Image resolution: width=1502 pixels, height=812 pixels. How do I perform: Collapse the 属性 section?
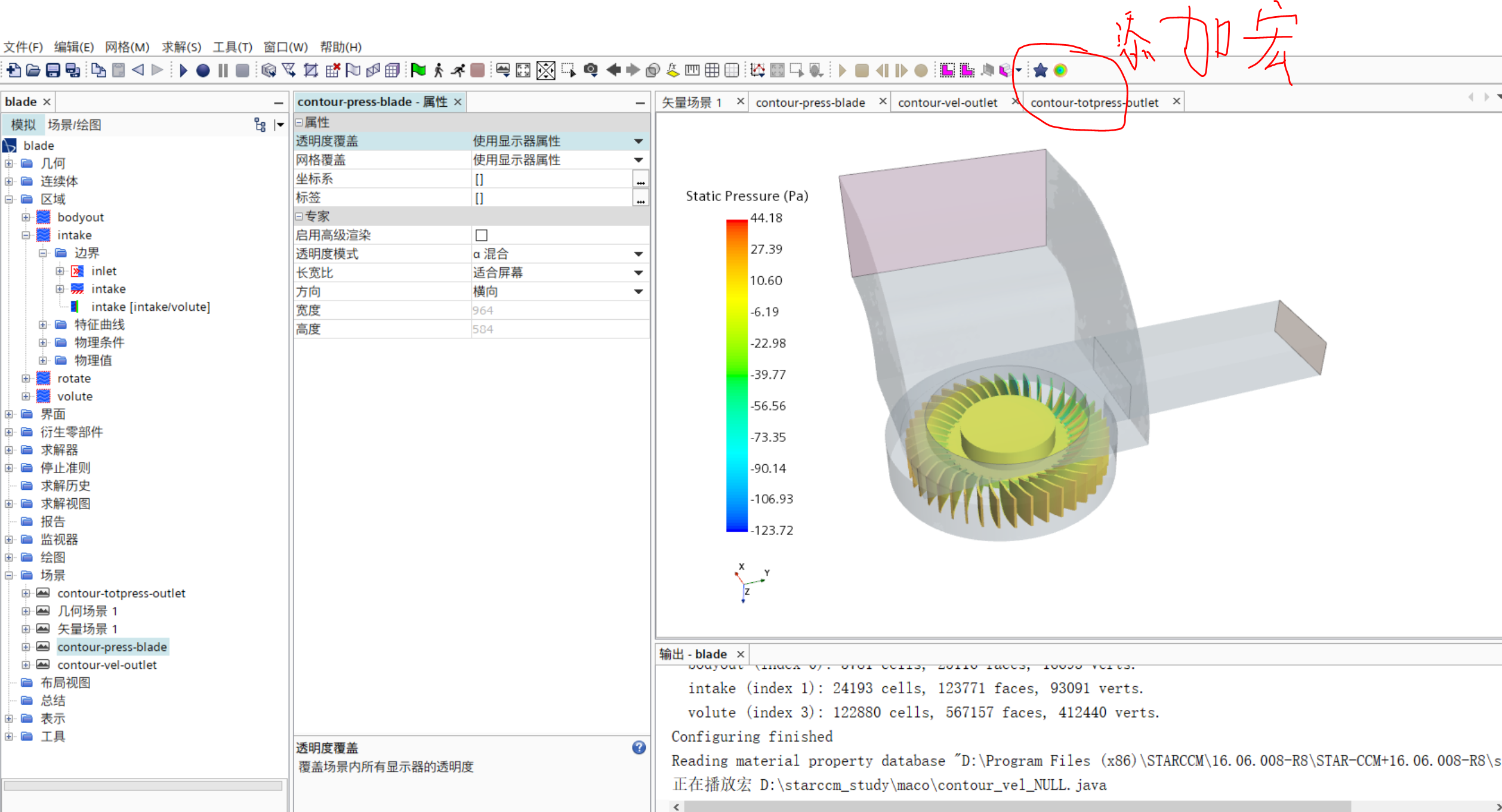300,122
